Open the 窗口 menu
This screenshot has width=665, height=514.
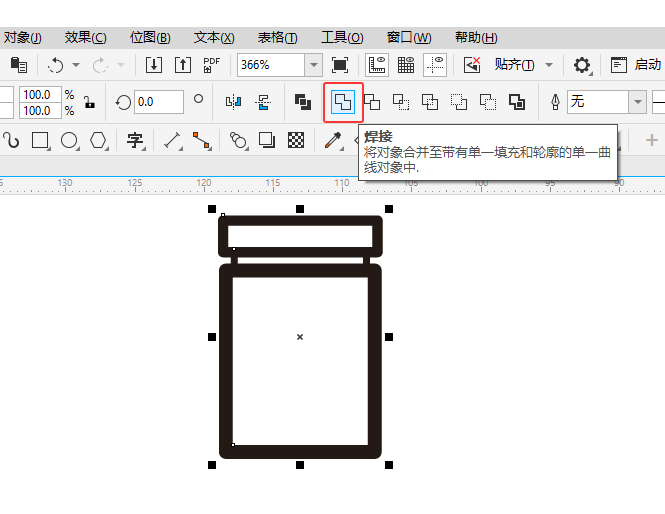tap(409, 38)
